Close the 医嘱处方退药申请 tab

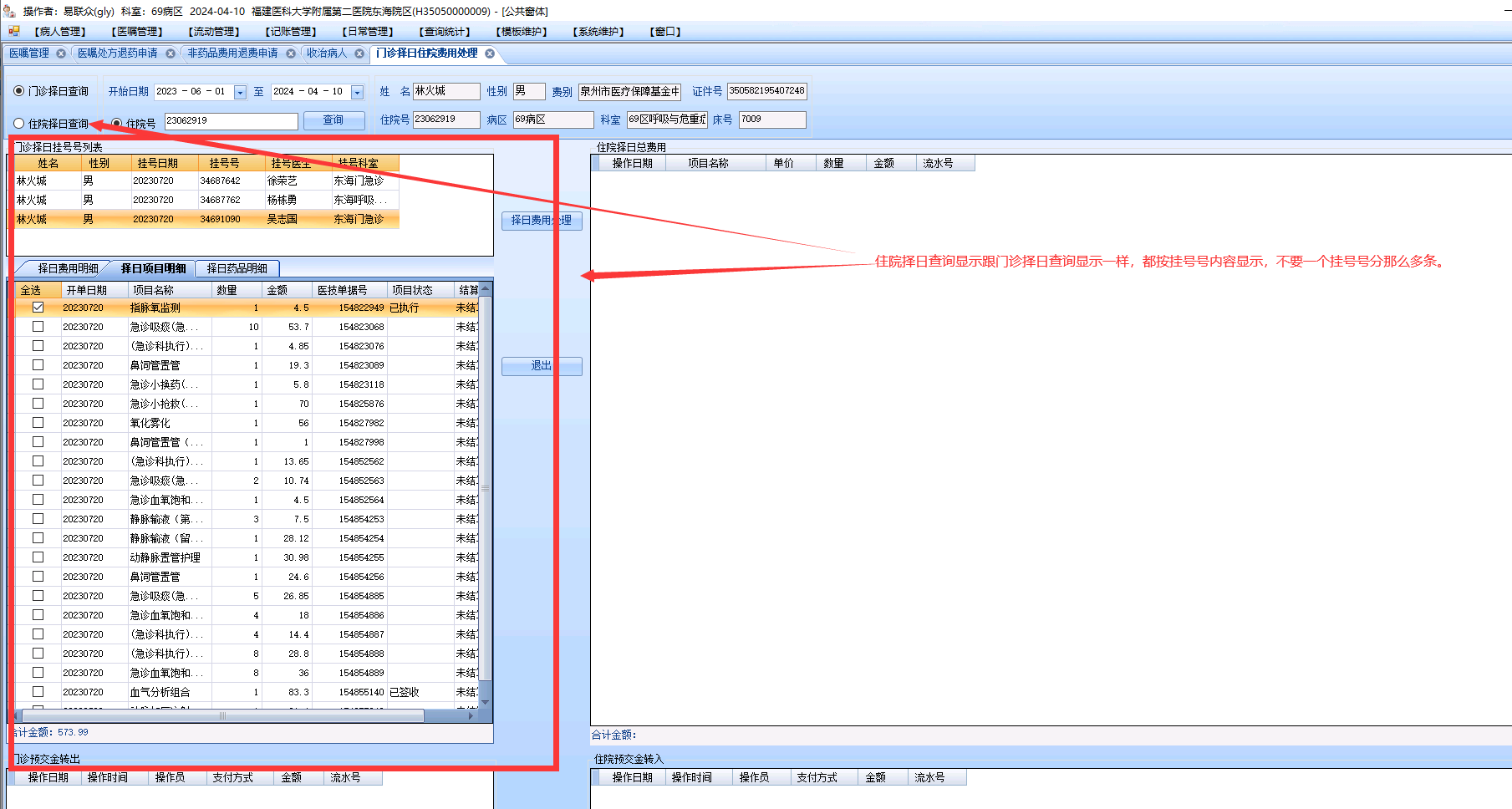pos(171,53)
